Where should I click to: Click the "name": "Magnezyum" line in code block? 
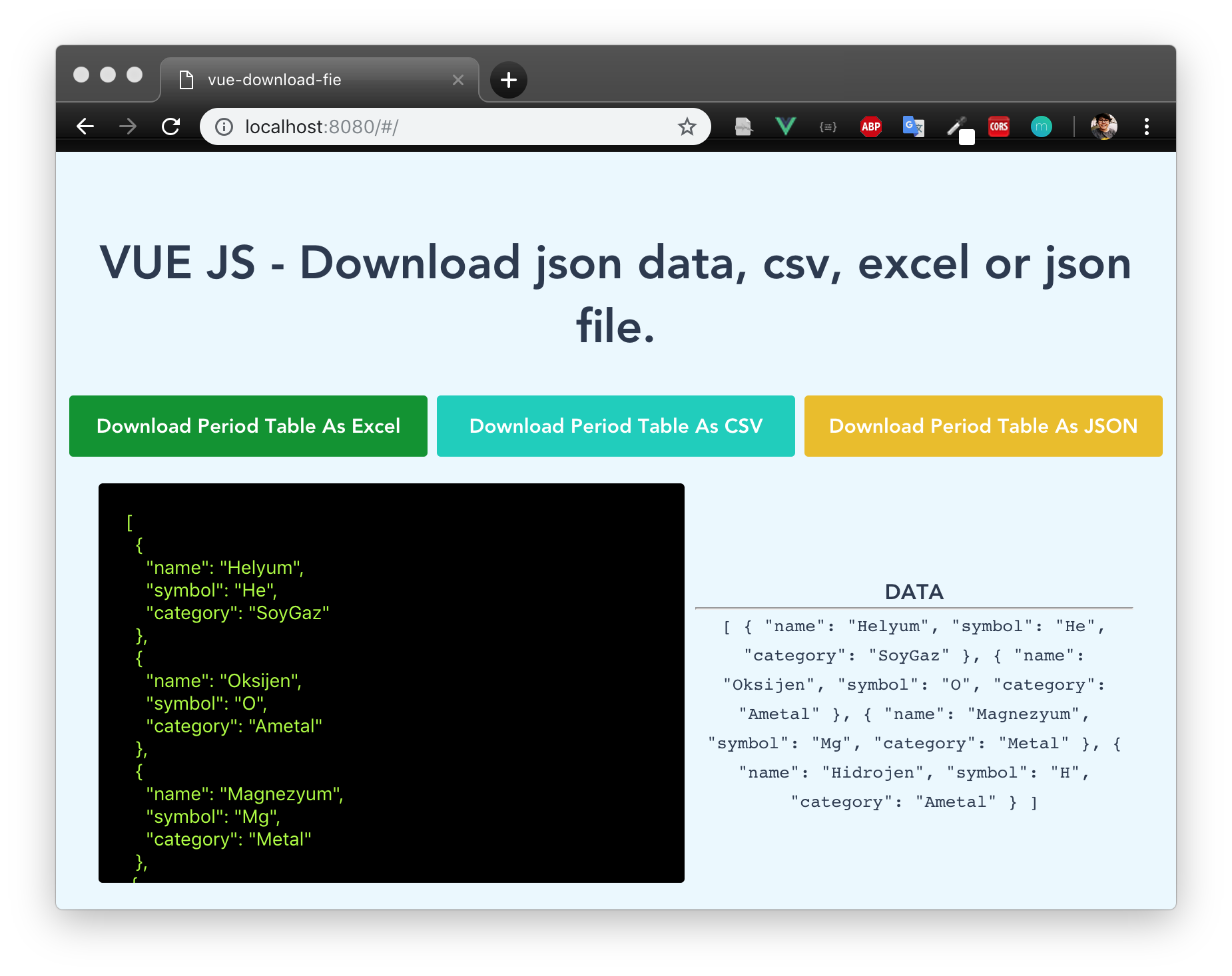click(x=244, y=794)
